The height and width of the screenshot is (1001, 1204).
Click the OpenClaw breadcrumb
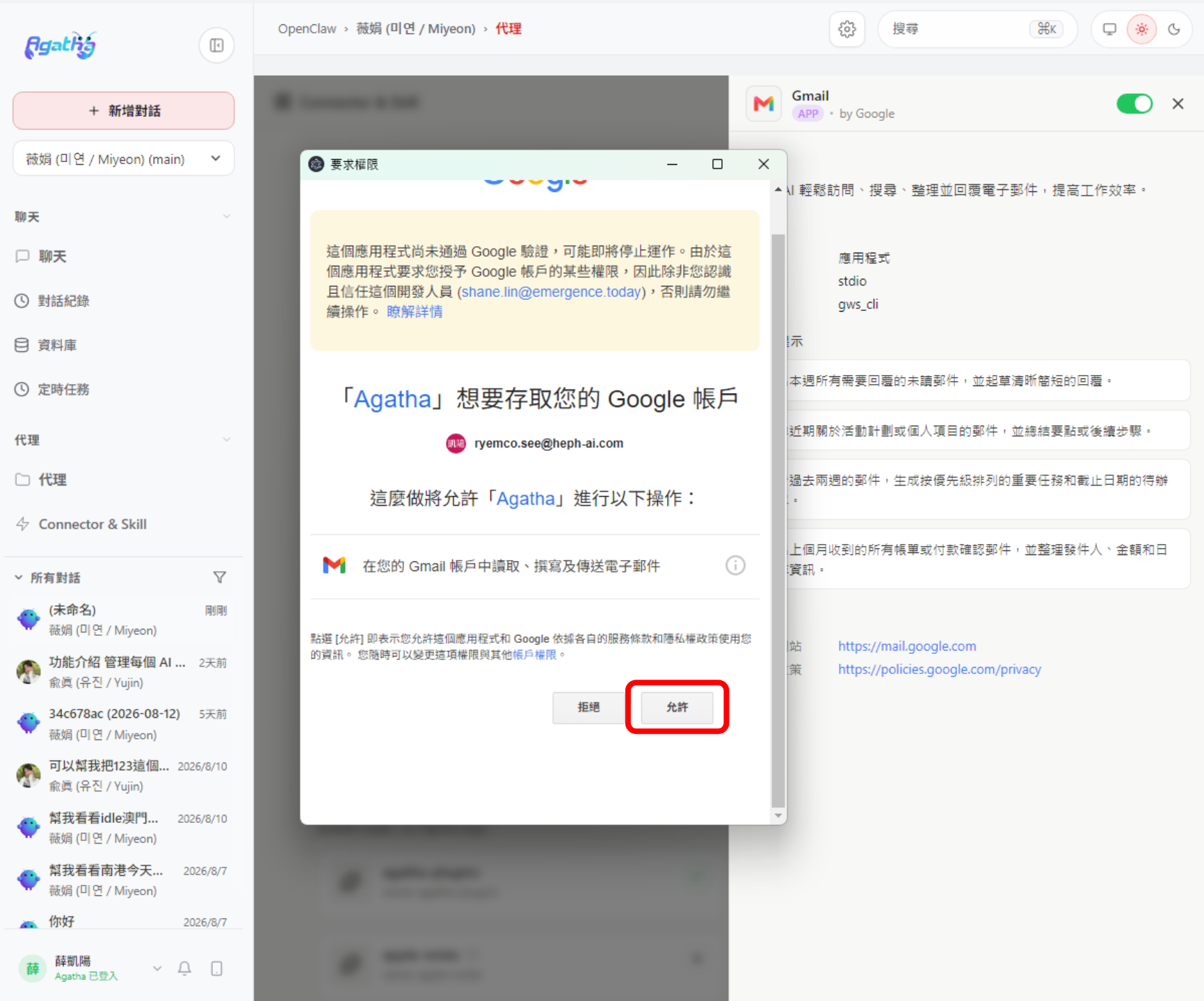307,29
